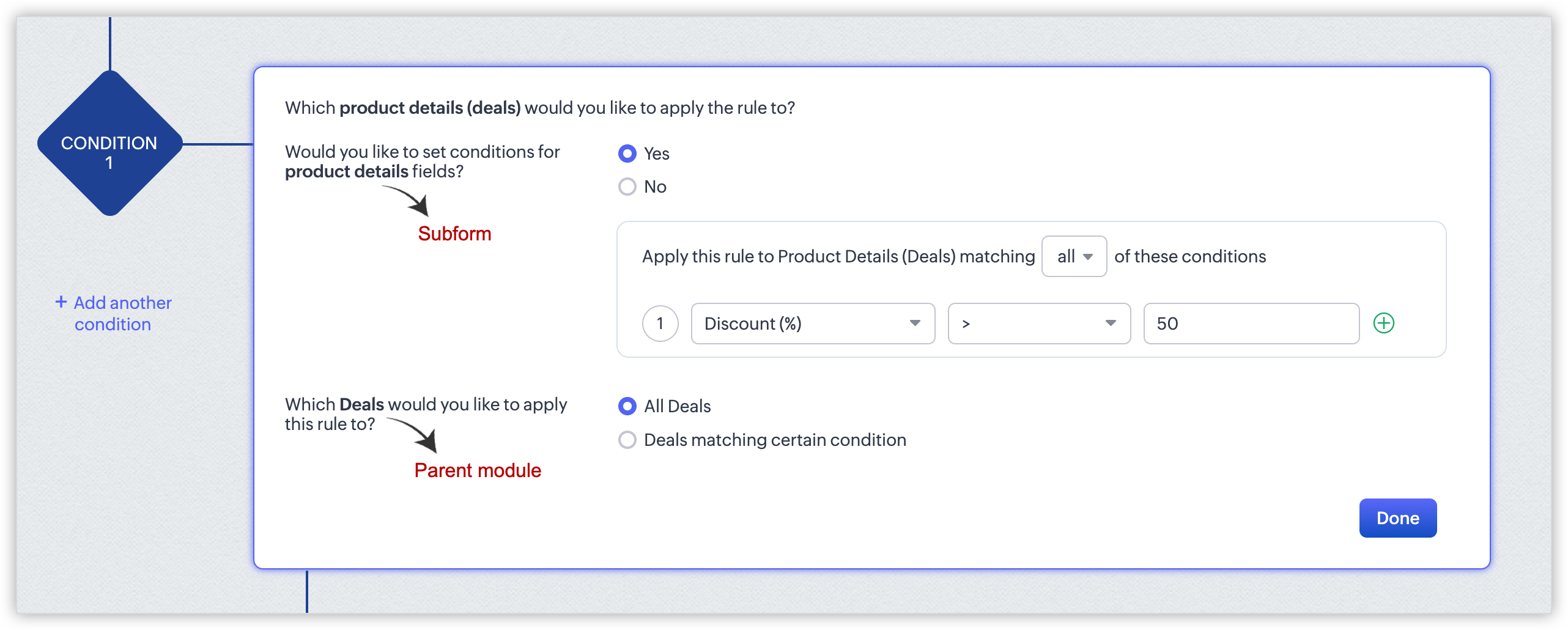1568x630 pixels.
Task: Click the 'All Deals' label text
Action: [x=678, y=406]
